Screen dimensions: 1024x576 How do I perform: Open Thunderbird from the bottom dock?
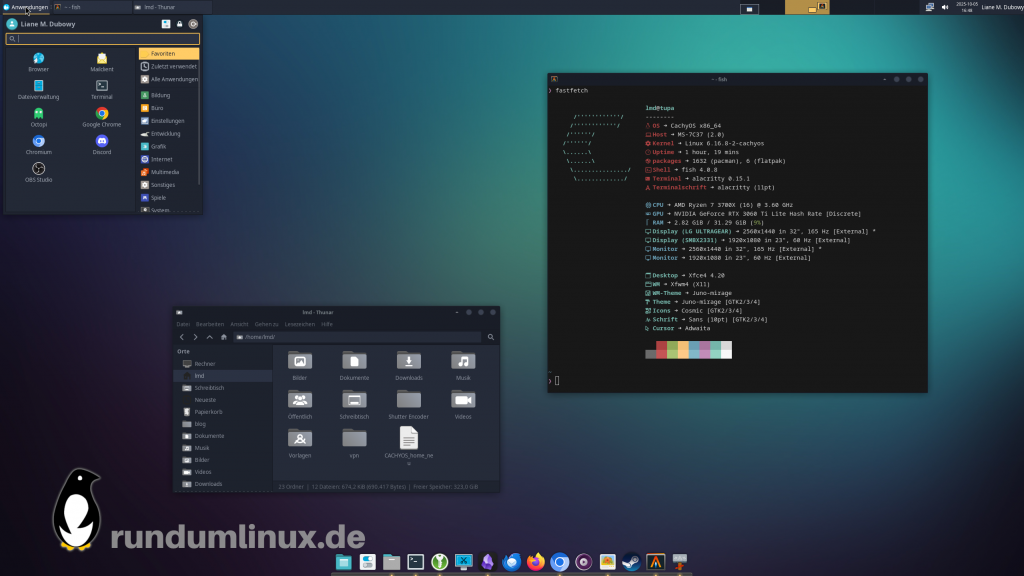point(511,562)
